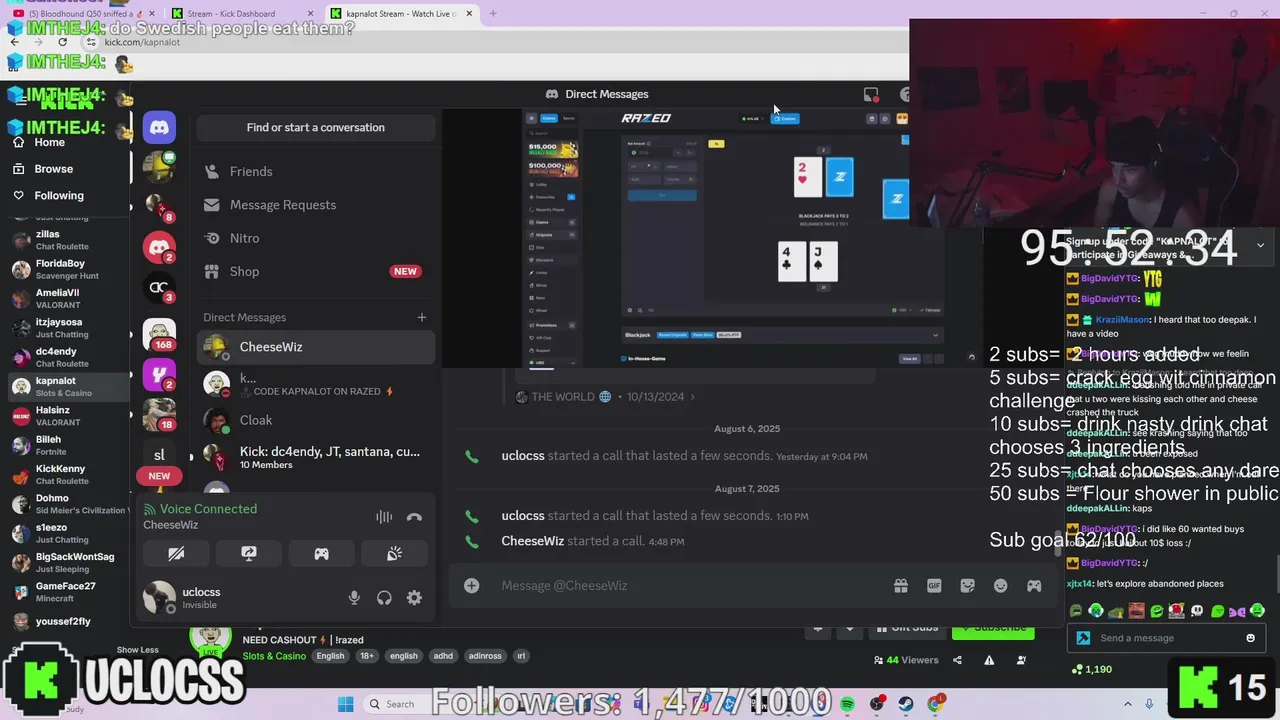
Task: Expand THE WORLD embed arrow
Action: (692, 397)
